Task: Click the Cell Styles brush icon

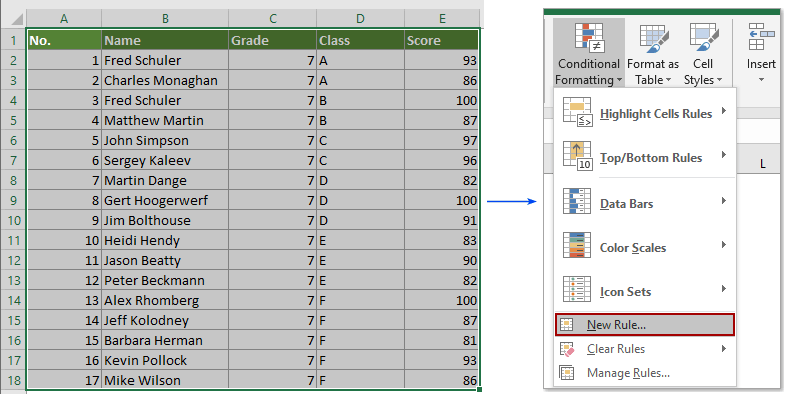Action: pos(704,37)
